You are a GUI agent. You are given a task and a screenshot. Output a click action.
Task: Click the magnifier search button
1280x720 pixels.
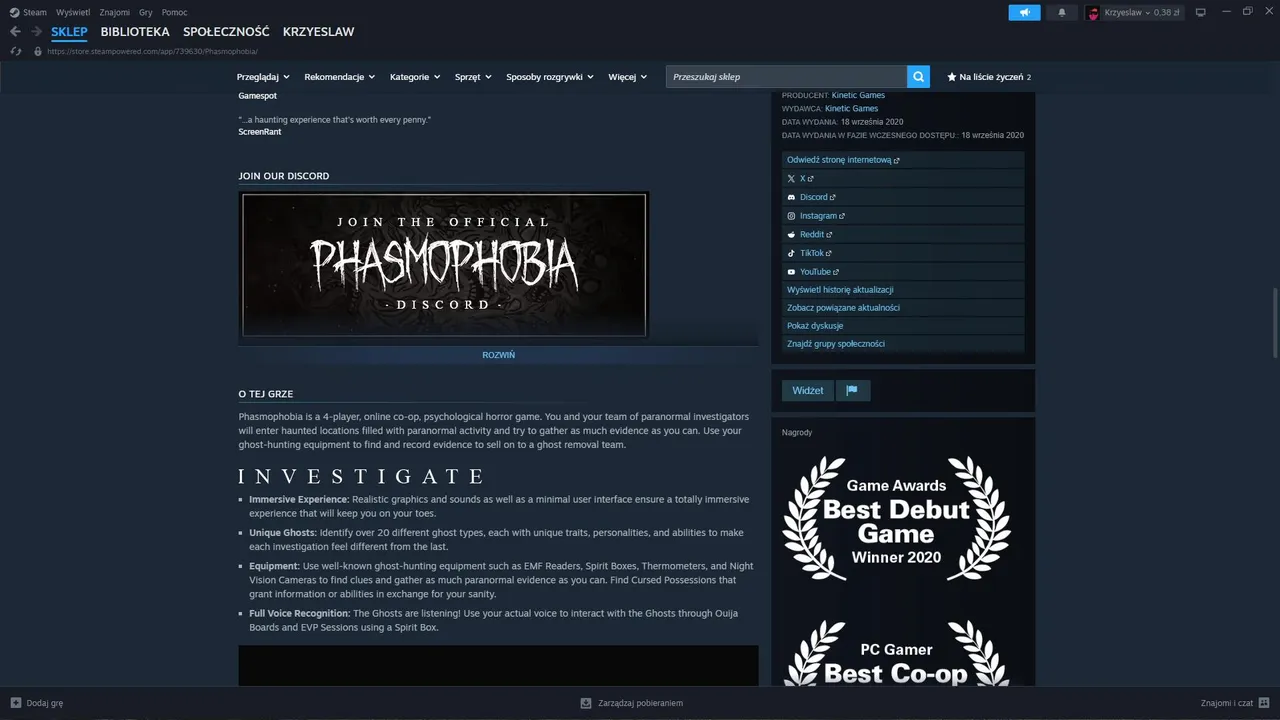point(919,76)
